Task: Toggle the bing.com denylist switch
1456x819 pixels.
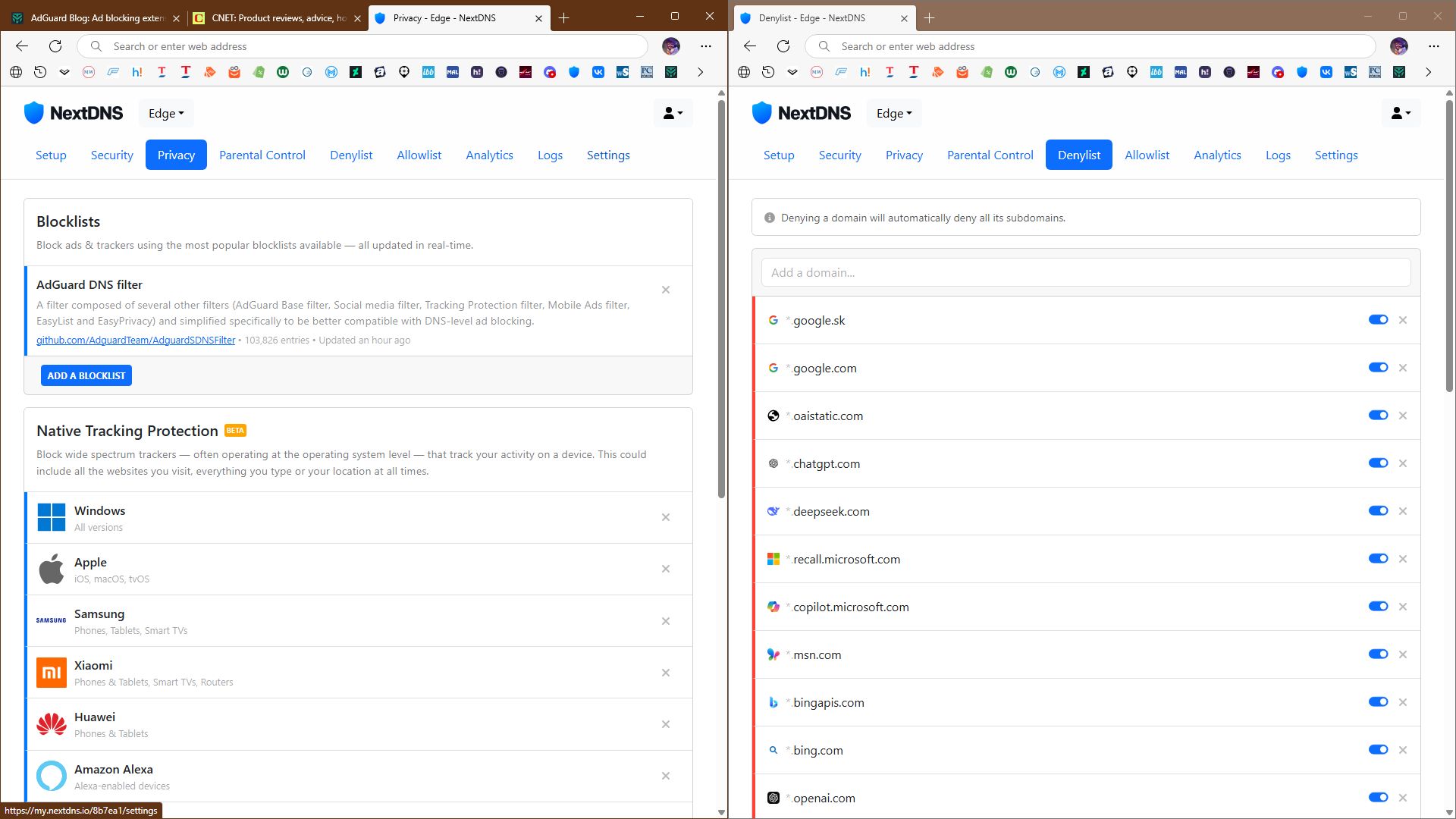Action: tap(1377, 750)
